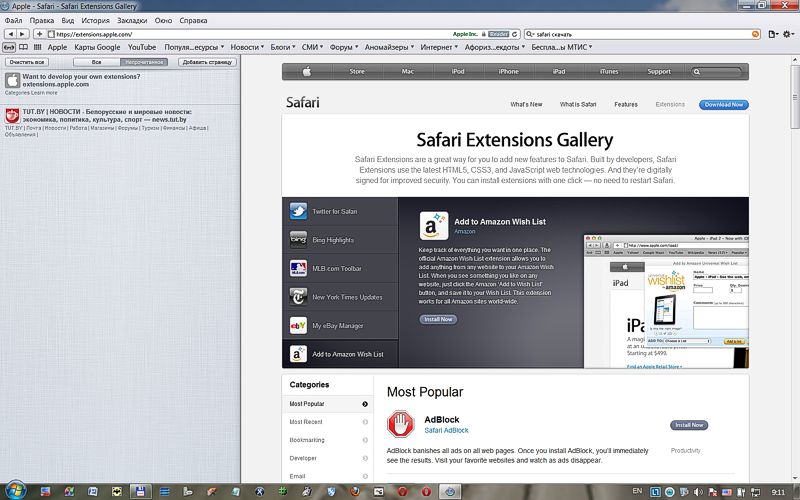Open the Закладки menu

132,20
